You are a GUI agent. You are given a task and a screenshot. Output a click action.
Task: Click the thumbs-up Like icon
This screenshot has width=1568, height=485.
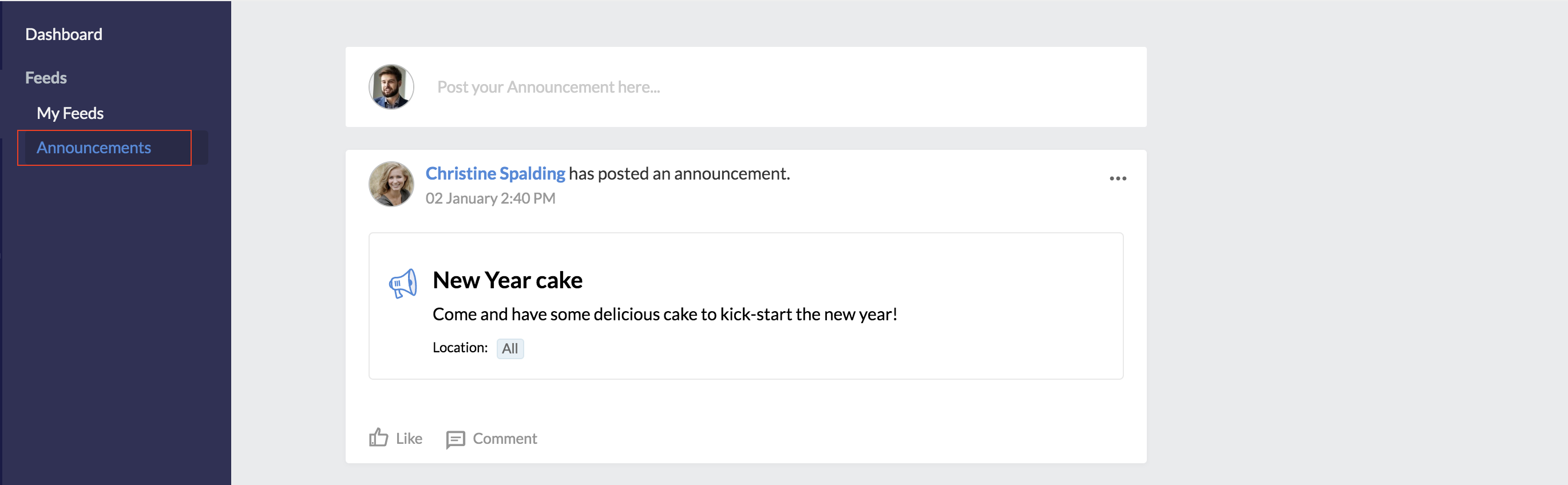click(379, 438)
